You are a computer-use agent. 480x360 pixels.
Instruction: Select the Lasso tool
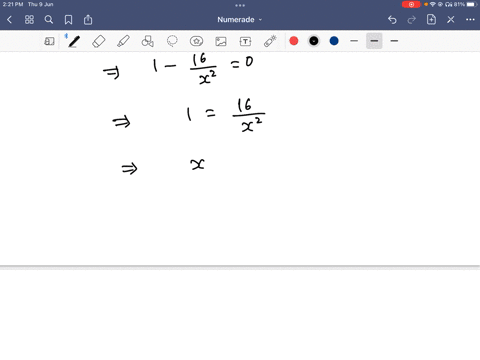coord(172,41)
